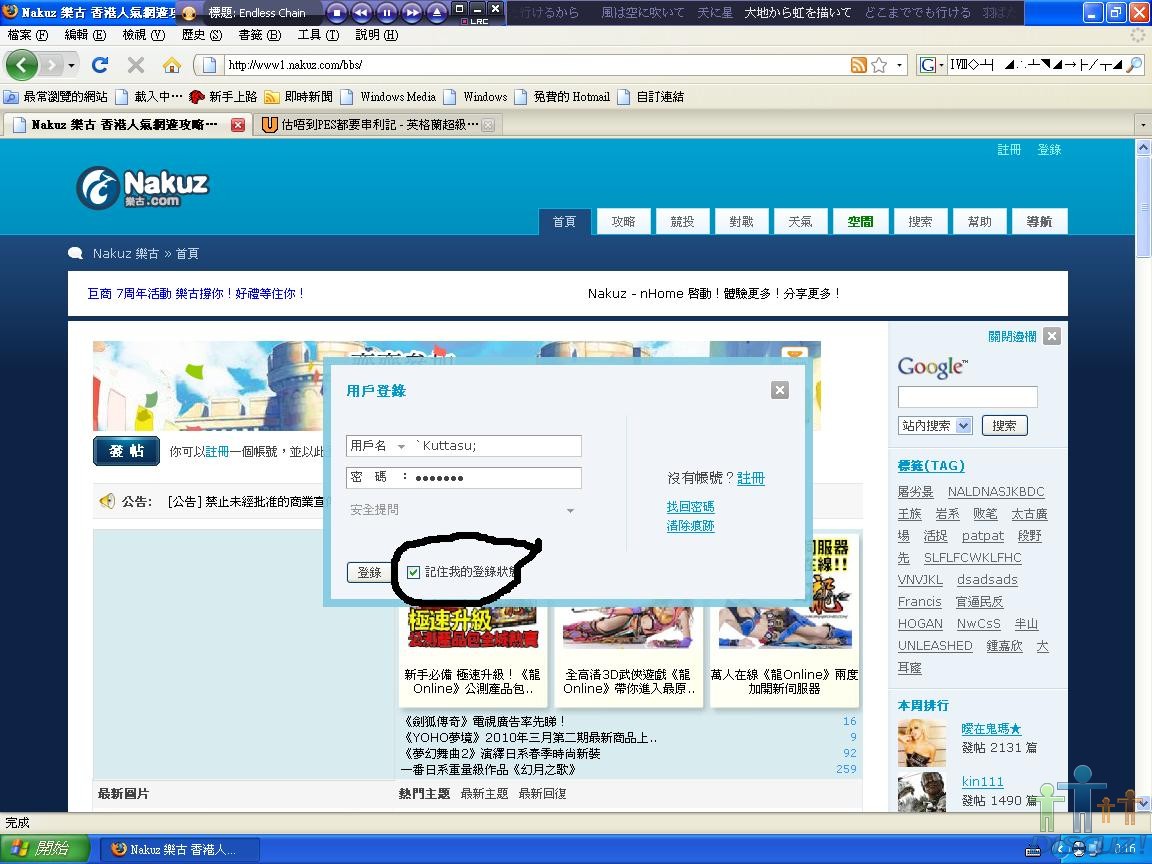This screenshot has height=864, width=1152.
Task: Open the Windows Media bookmark
Action: 388,96
